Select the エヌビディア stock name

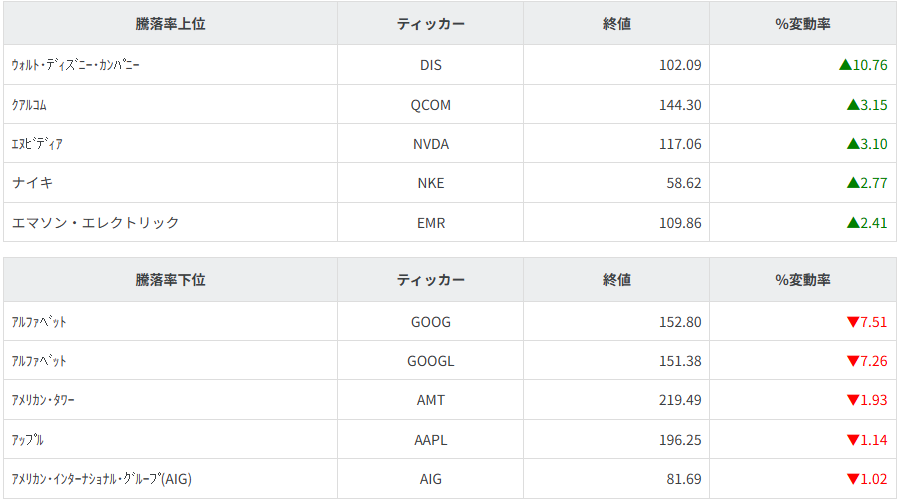pyautogui.click(x=36, y=144)
